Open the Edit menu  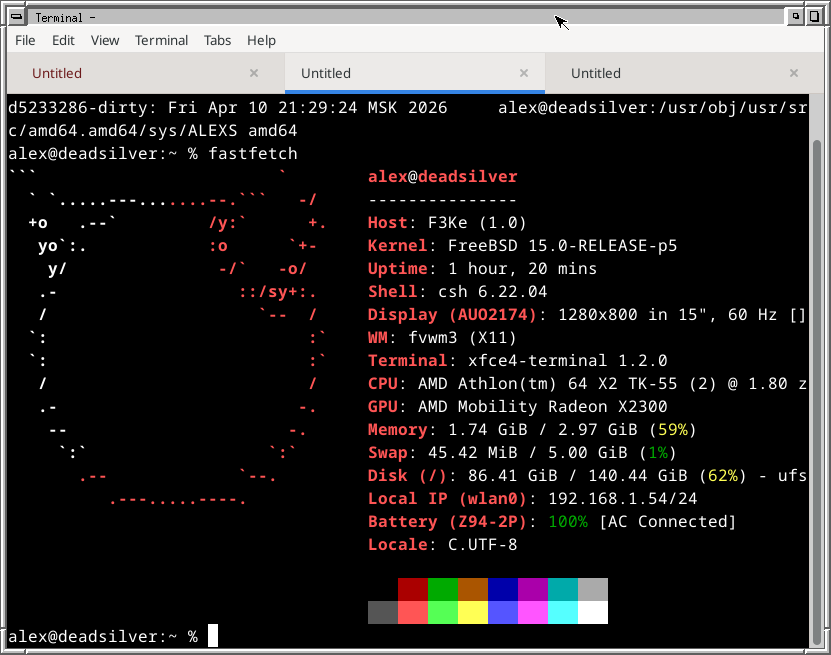click(63, 40)
